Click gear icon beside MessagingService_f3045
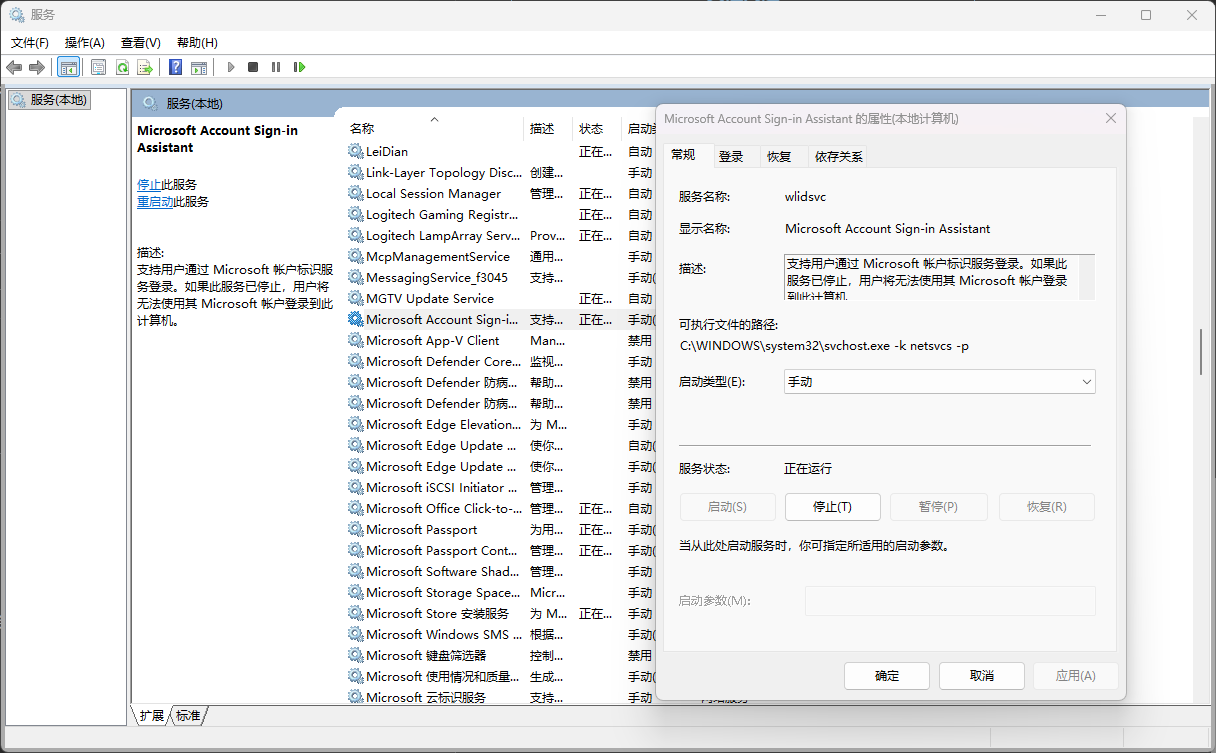 tap(355, 277)
